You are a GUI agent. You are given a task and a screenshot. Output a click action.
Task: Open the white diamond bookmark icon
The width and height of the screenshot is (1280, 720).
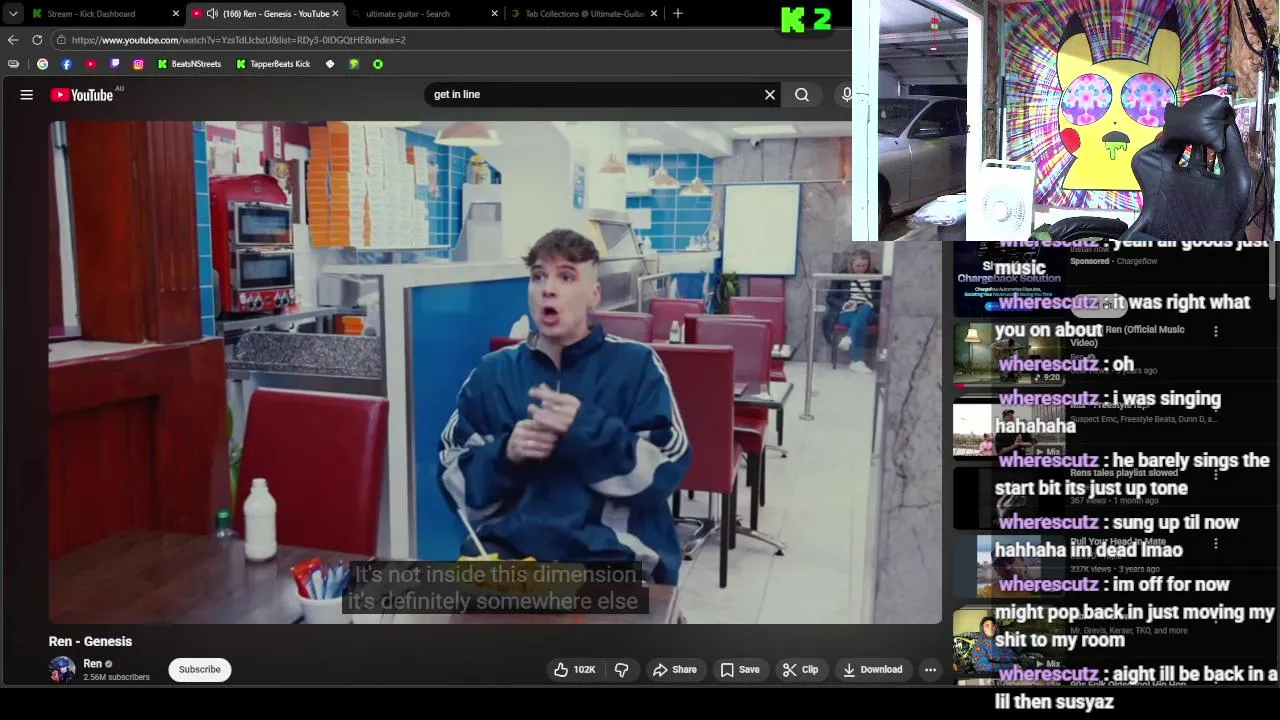330,64
